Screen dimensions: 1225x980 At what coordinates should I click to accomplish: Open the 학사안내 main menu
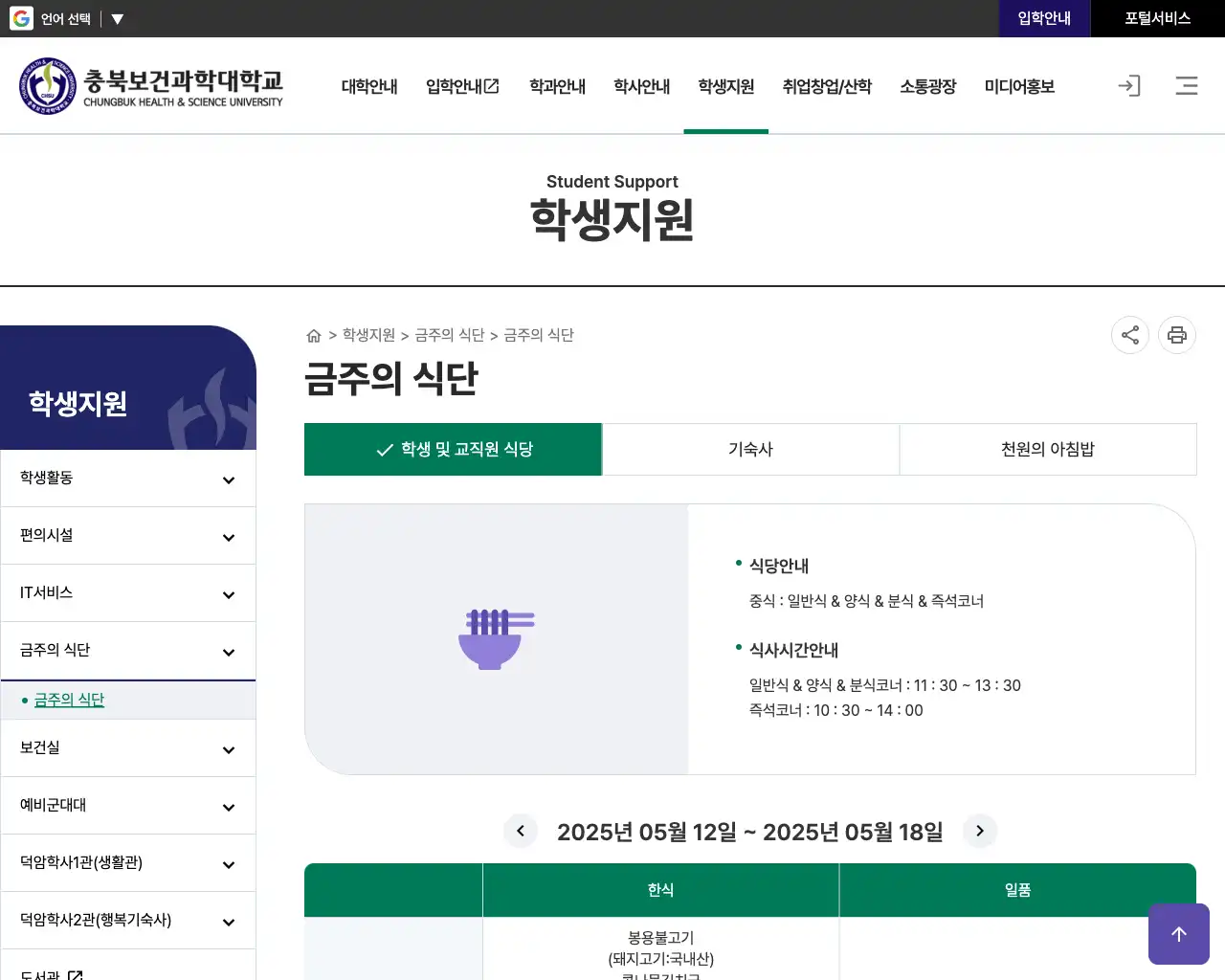641,86
